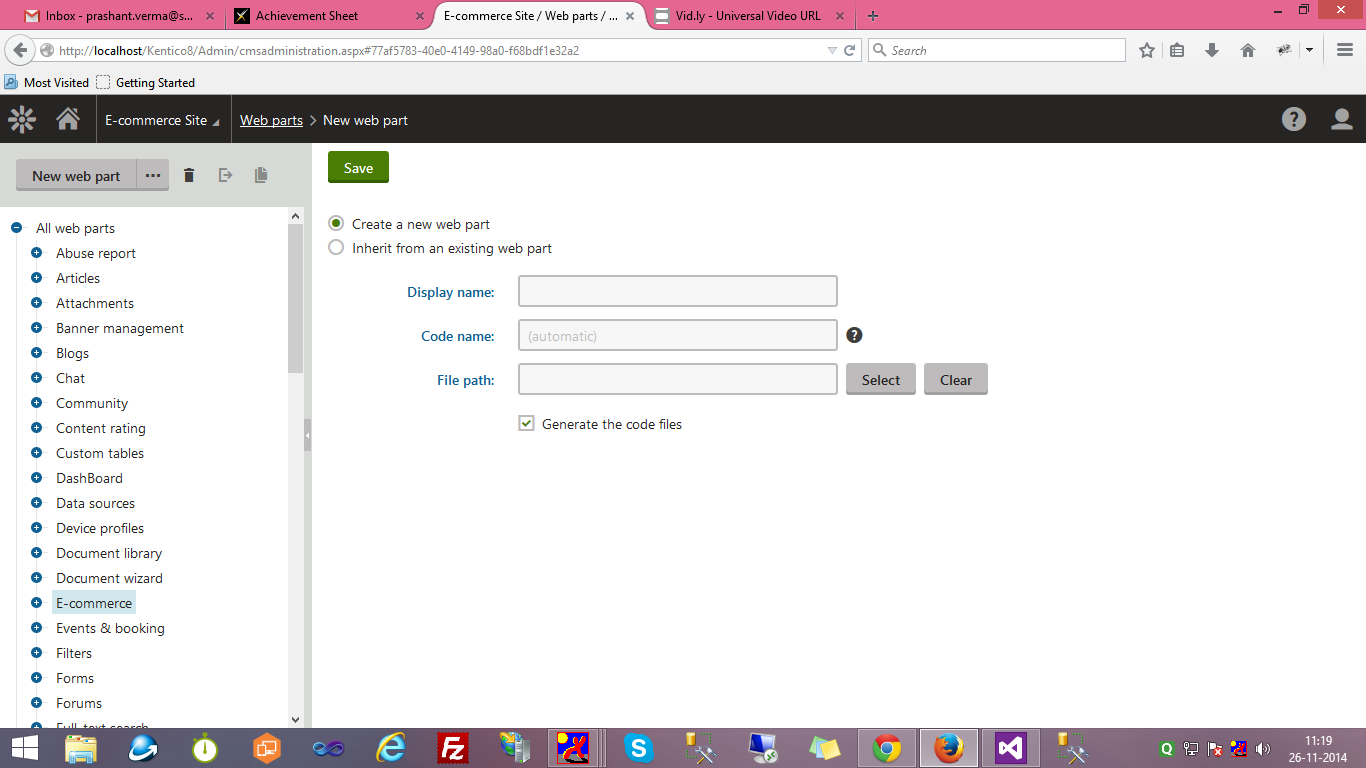Select Custom tables in the tree
The height and width of the screenshot is (768, 1366).
tap(100, 453)
